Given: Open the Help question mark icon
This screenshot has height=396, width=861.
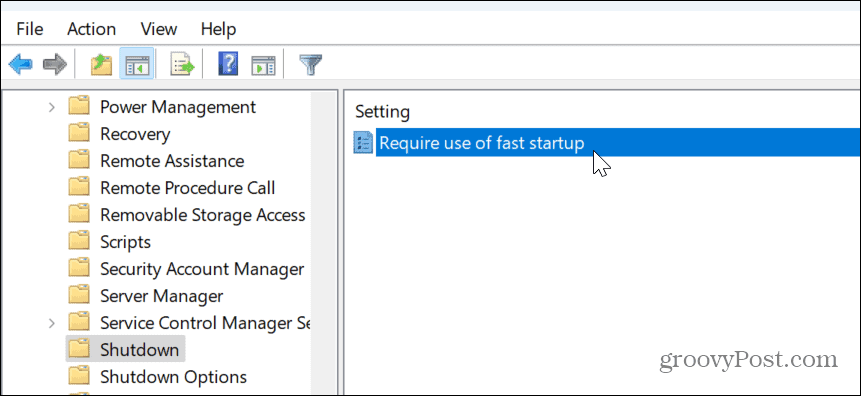Looking at the screenshot, I should (x=228, y=65).
